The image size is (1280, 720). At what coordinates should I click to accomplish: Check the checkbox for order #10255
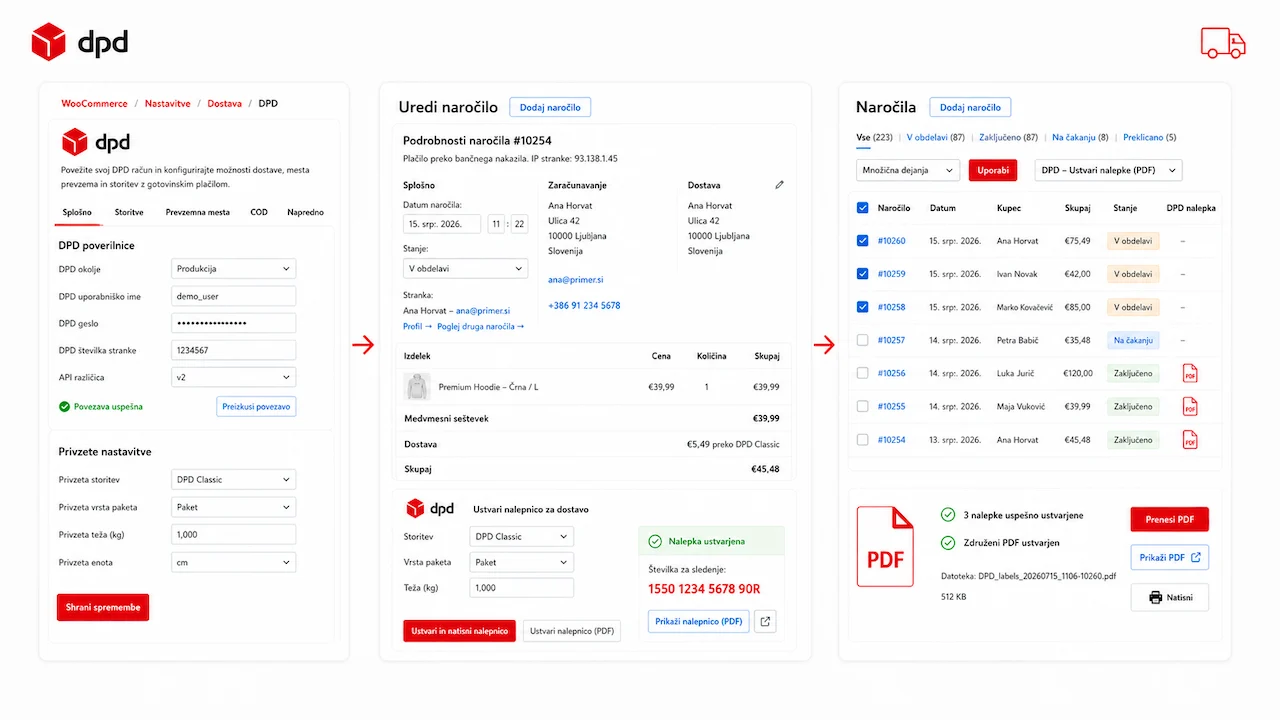[863, 406]
